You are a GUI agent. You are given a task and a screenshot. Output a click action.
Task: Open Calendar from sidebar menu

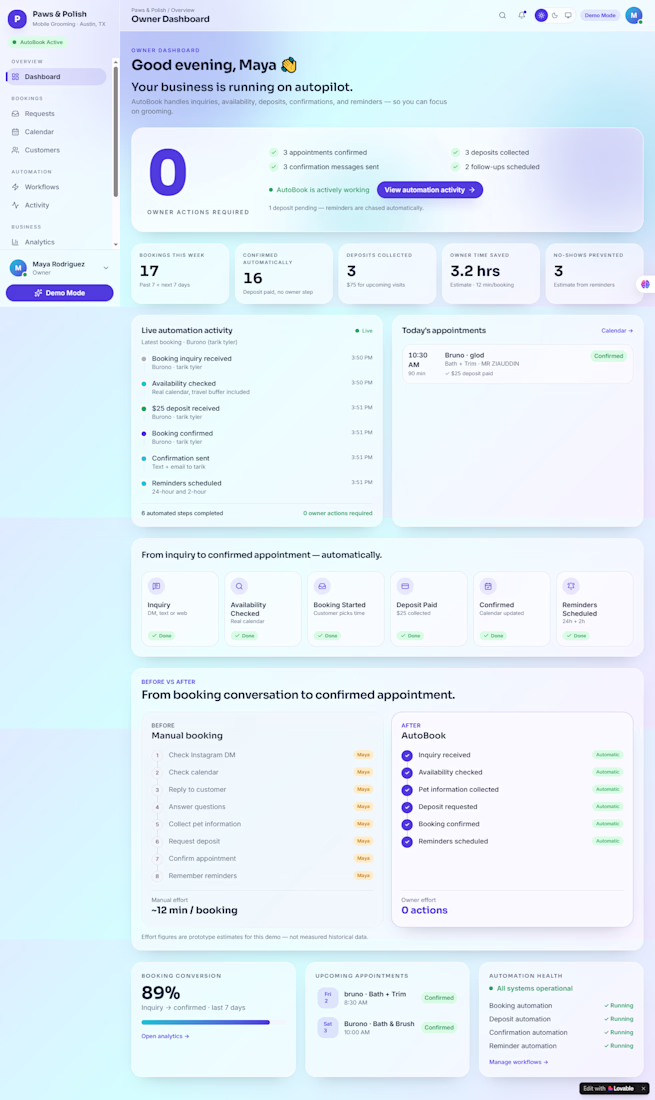click(58, 132)
